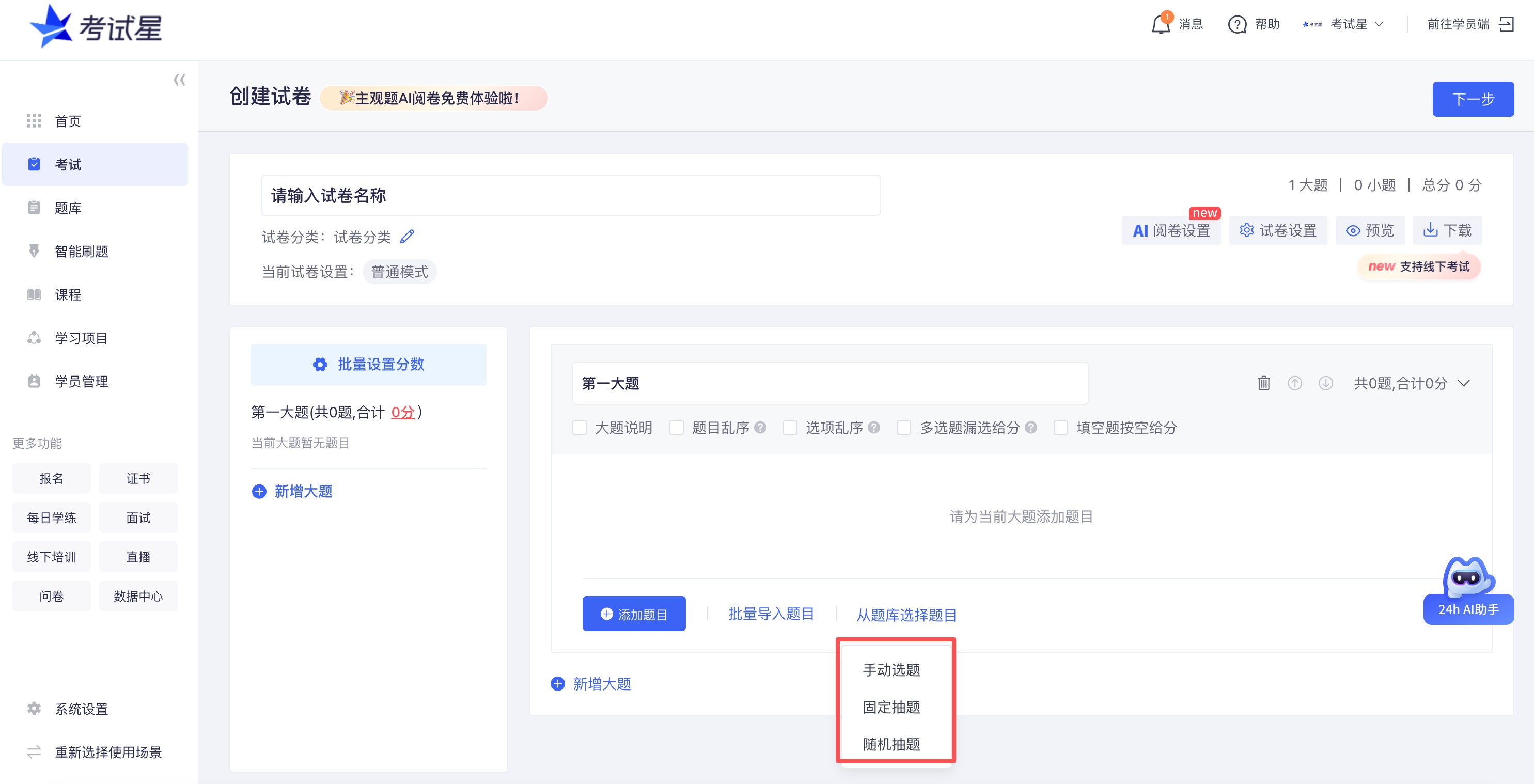Click help icon beside 选项乱序
Viewport: 1534px width, 784px height.
(x=873, y=428)
